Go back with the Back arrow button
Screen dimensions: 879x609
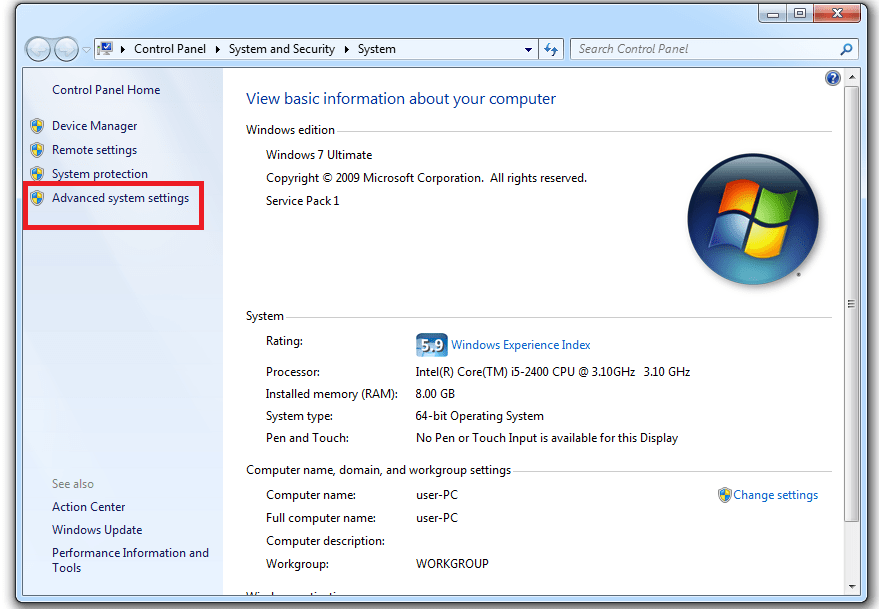pyautogui.click(x=39, y=49)
